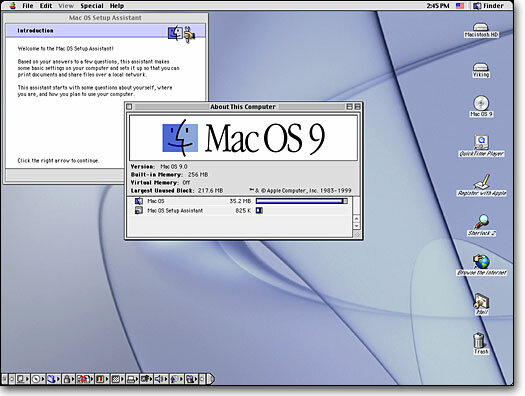
Task: Click the Control Strip close box at left end
Action: (4, 379)
